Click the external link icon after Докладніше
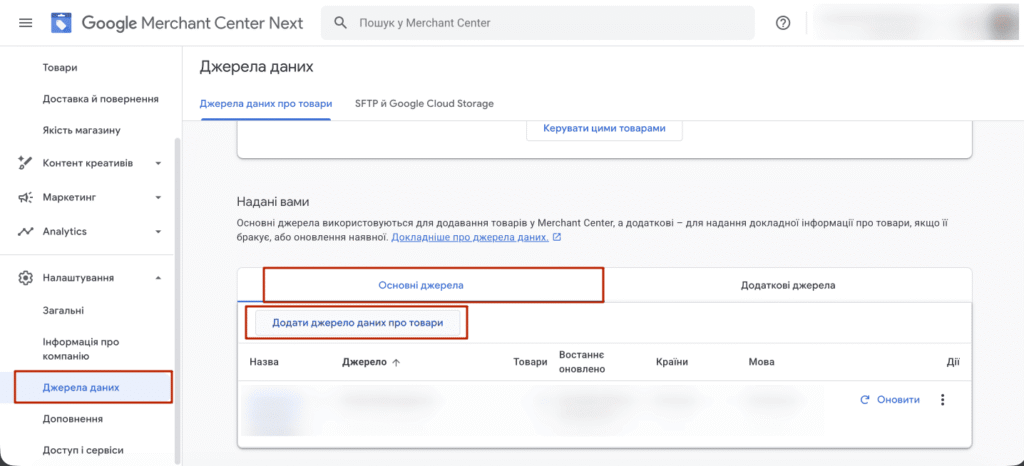 (557, 238)
